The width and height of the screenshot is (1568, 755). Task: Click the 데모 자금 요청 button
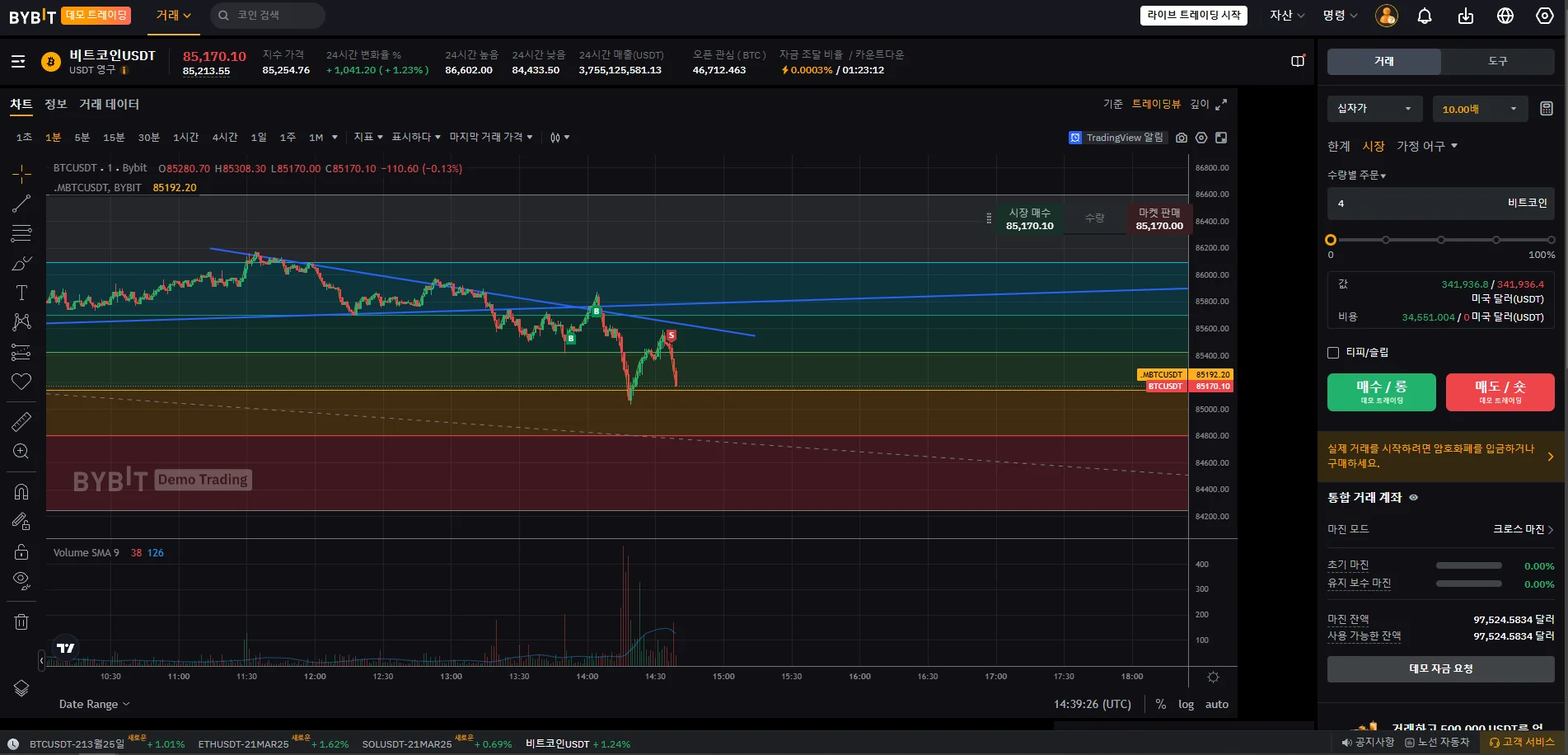pyautogui.click(x=1441, y=668)
